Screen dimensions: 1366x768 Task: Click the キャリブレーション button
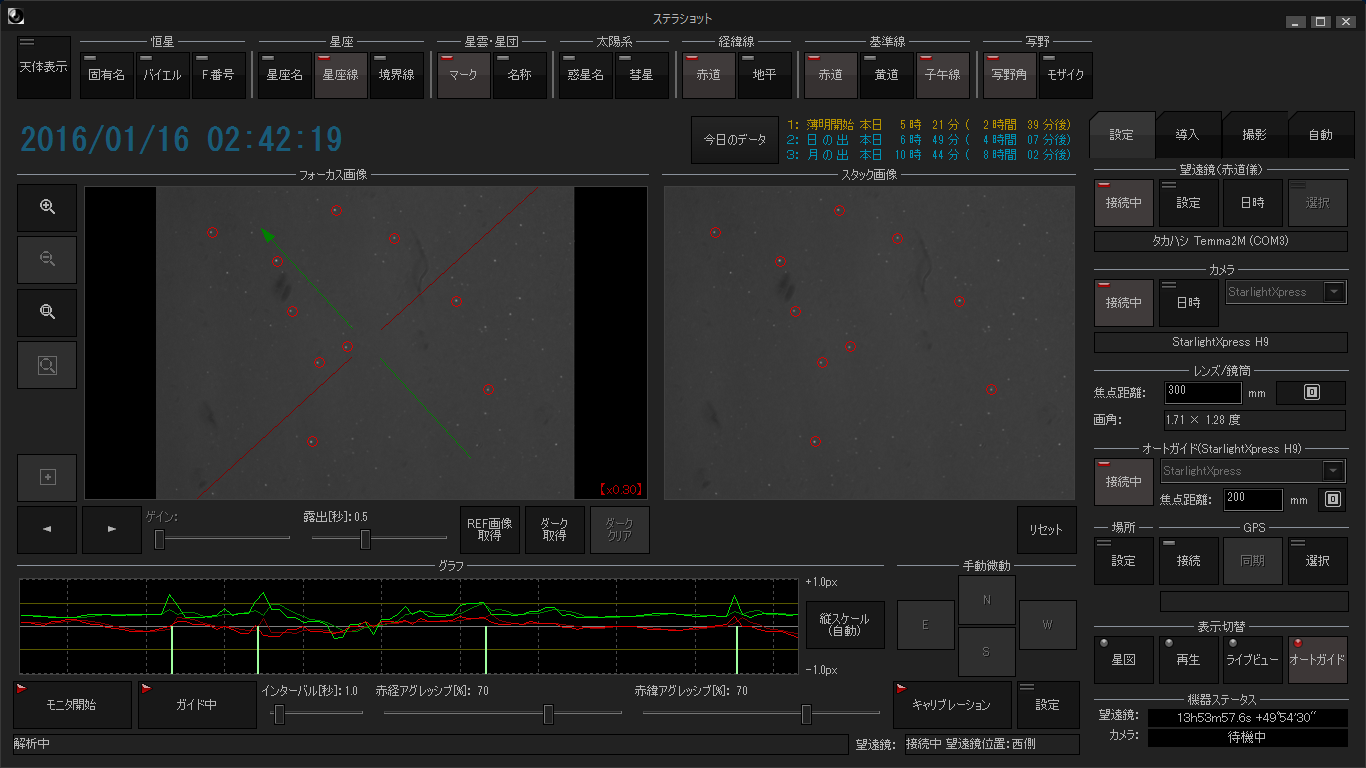coord(951,705)
